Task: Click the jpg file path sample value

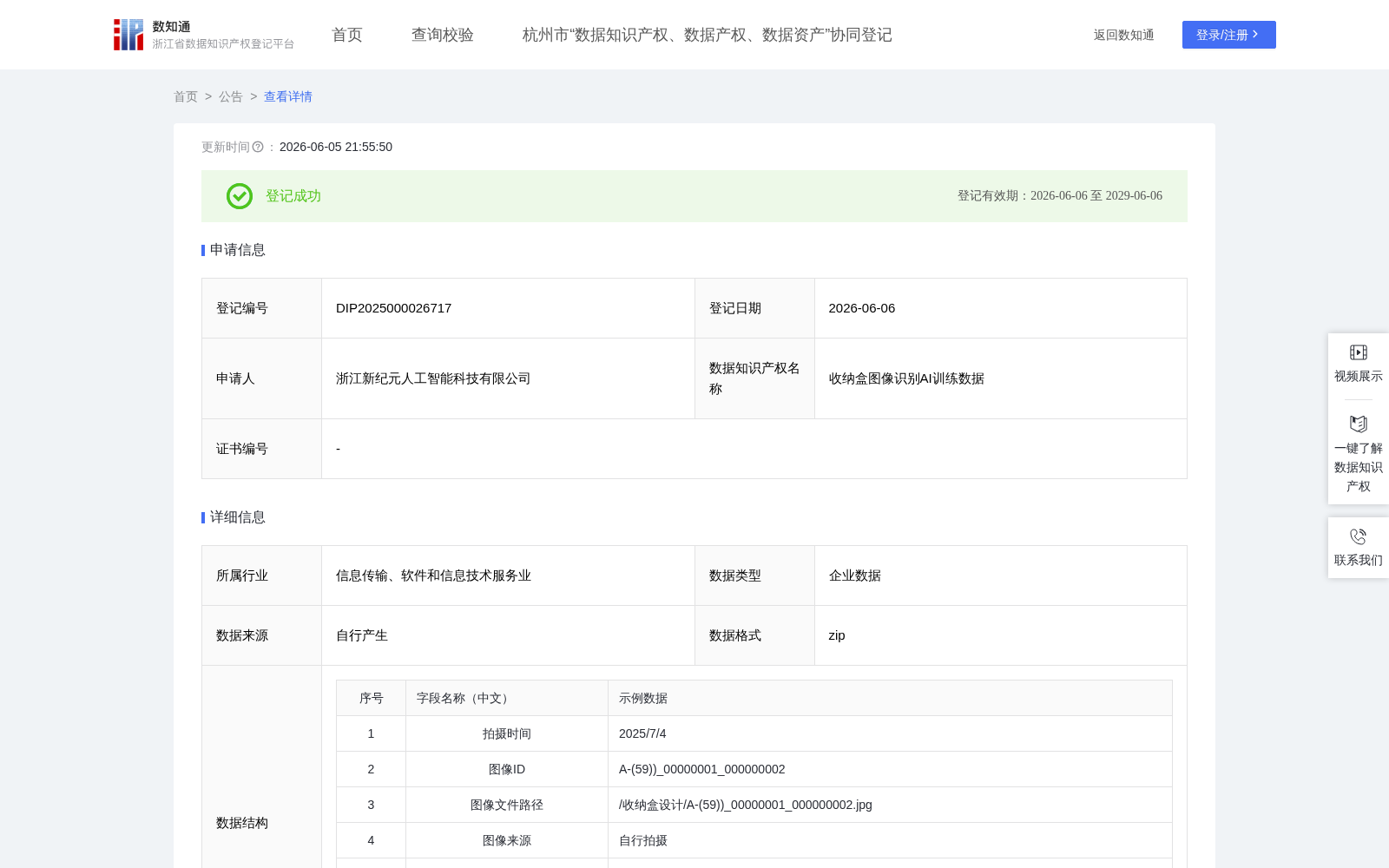Action: pyautogui.click(x=746, y=805)
